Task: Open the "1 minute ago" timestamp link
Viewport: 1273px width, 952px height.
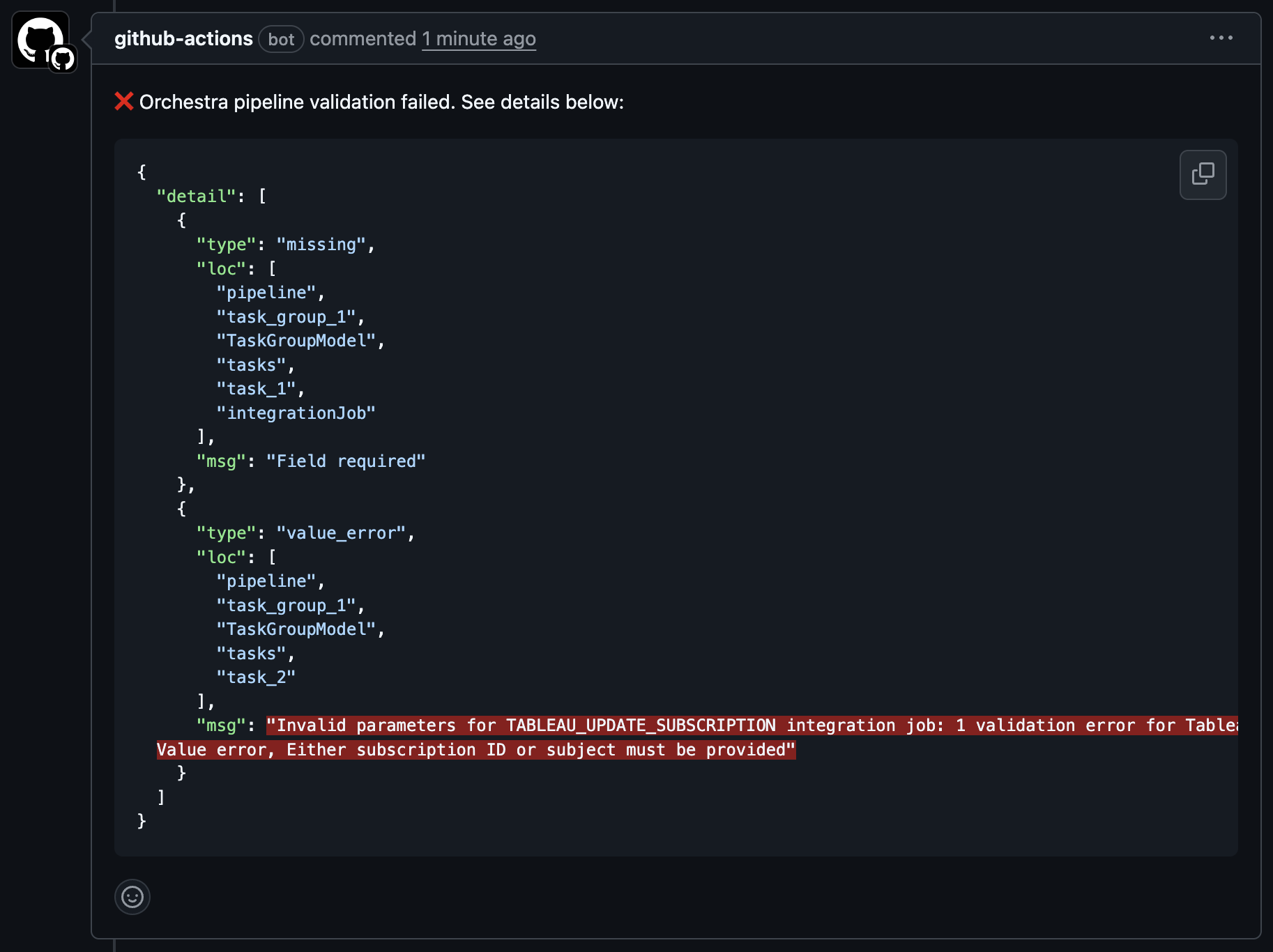Action: point(479,39)
